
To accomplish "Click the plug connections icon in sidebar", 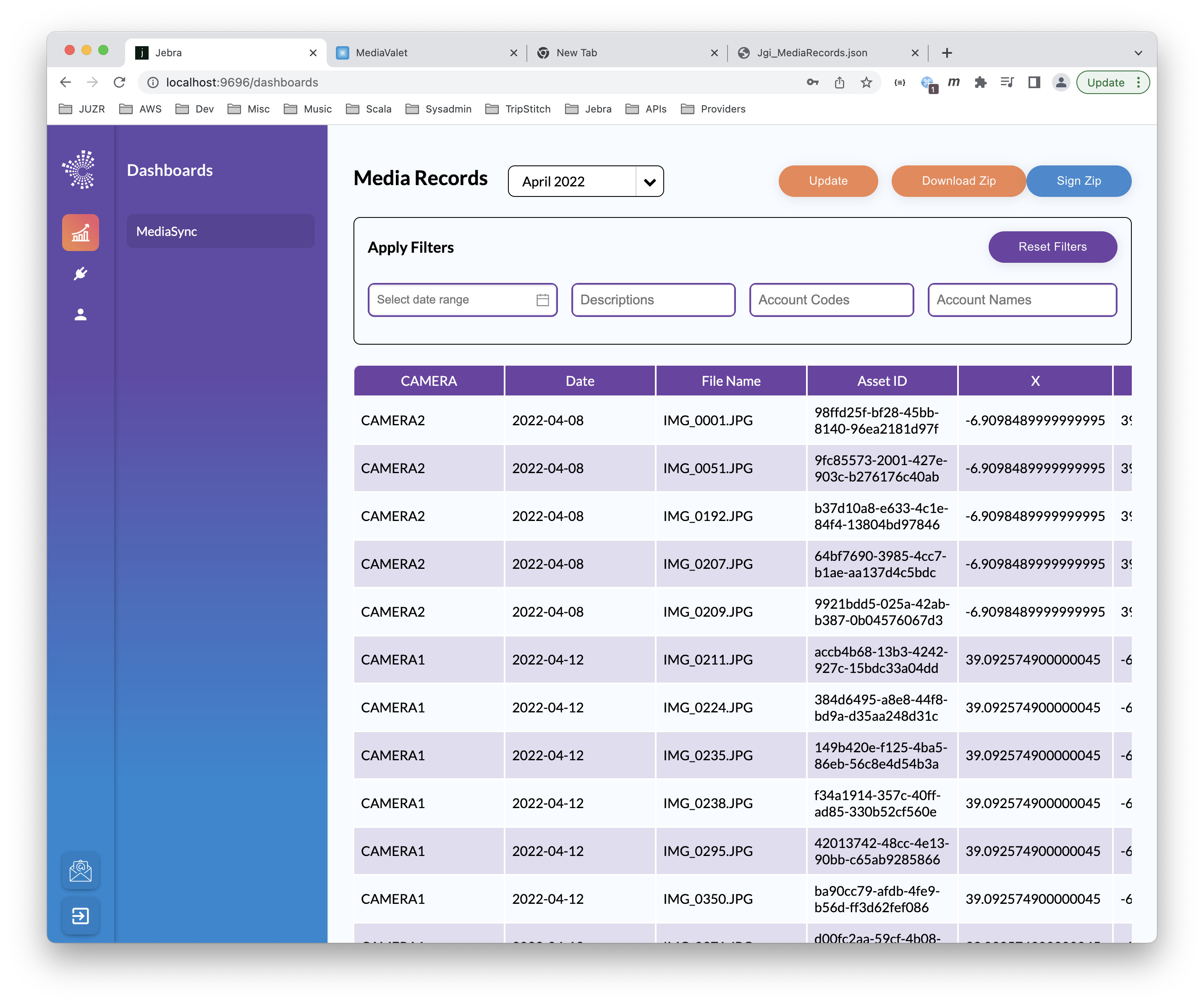I will point(80,274).
